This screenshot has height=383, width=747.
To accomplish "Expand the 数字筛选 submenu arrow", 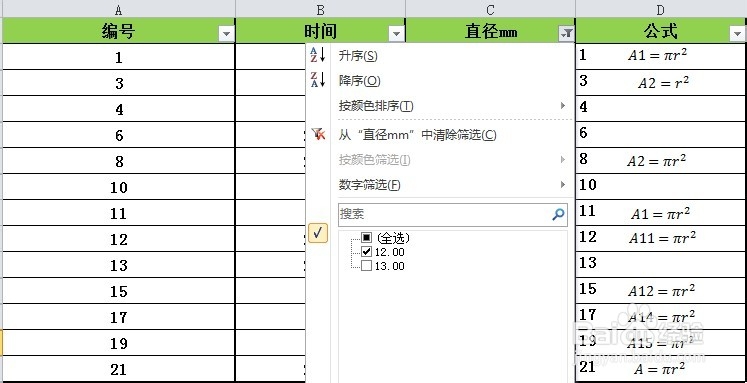I will tap(563, 184).
